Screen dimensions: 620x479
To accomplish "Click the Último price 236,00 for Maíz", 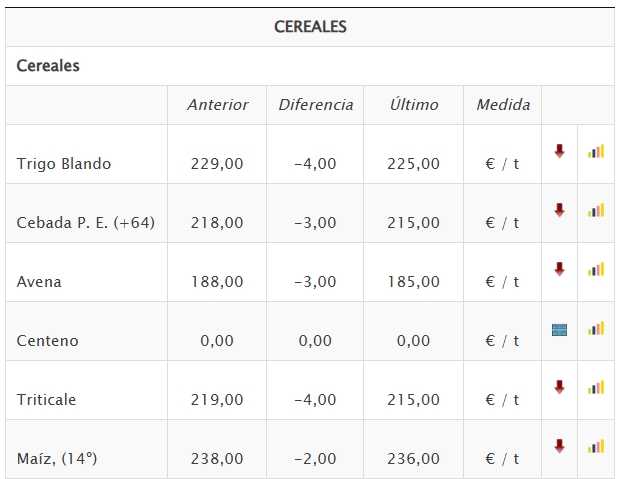I will pyautogui.click(x=414, y=459).
